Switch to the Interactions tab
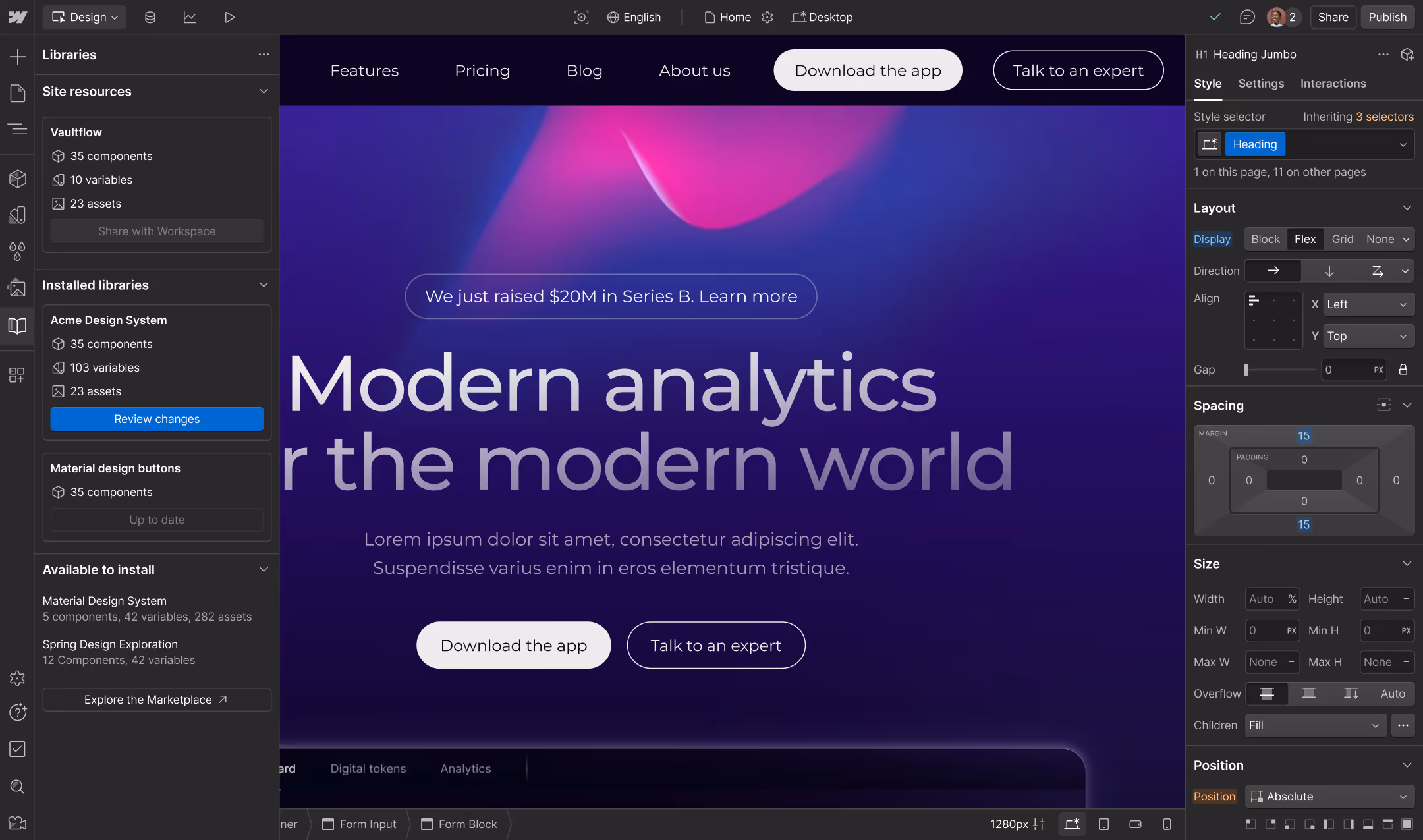Viewport: 1423px width, 840px height. 1333,84
